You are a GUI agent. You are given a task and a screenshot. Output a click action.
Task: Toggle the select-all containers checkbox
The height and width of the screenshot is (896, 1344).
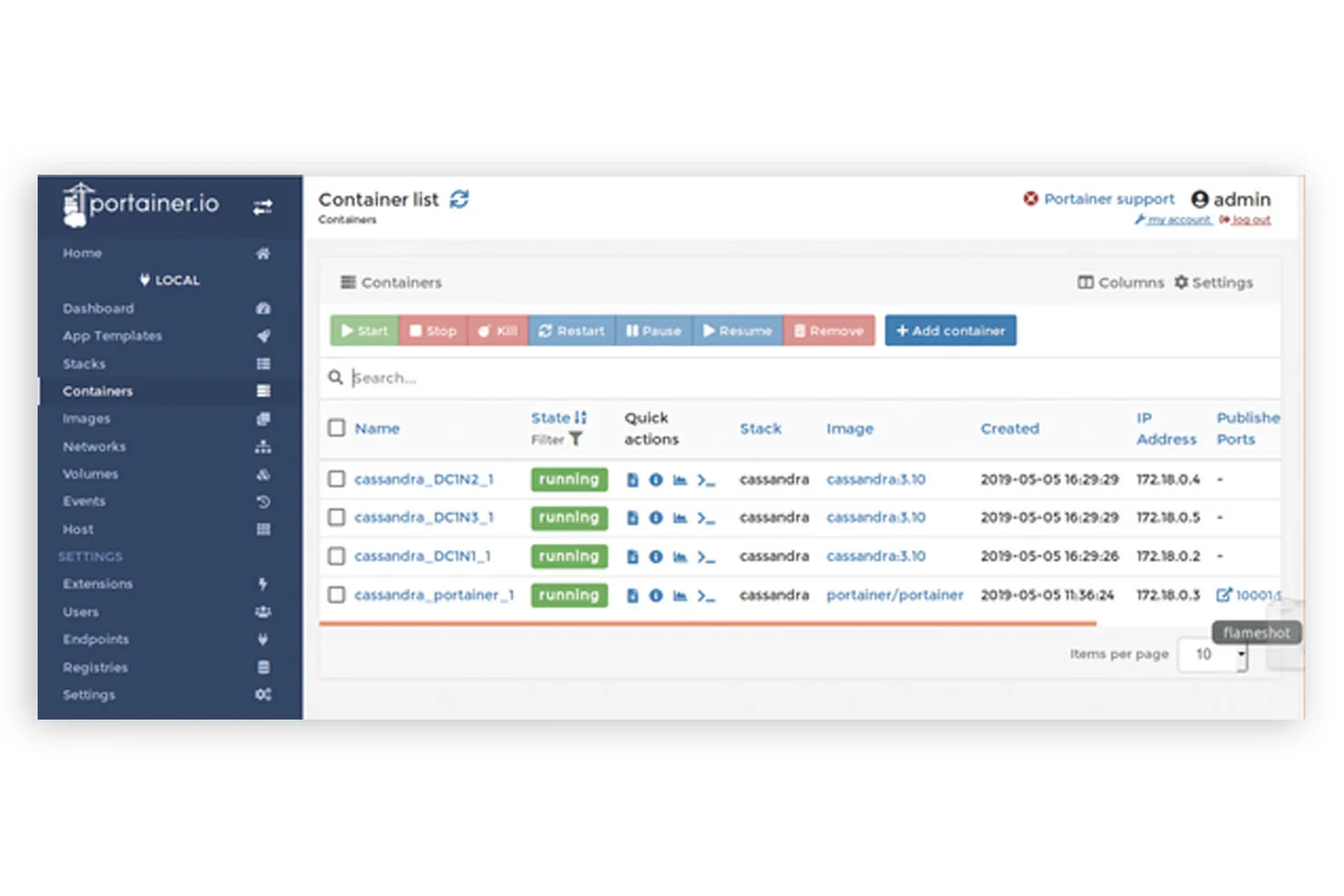point(336,428)
